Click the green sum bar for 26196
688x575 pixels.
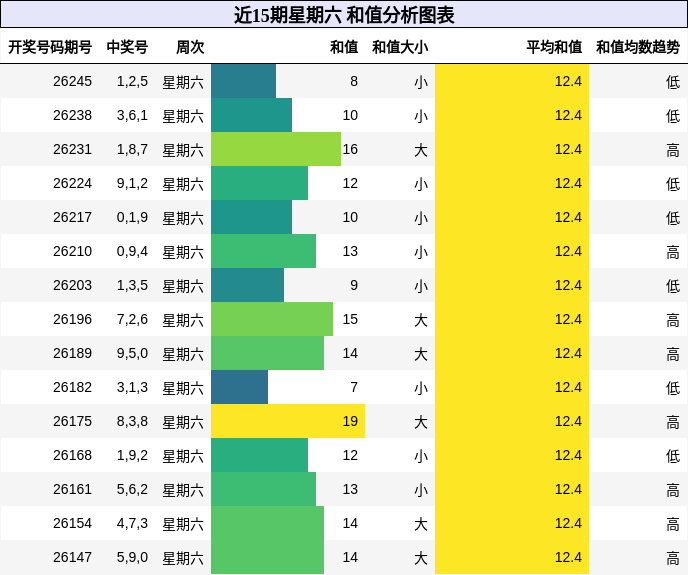pos(272,319)
